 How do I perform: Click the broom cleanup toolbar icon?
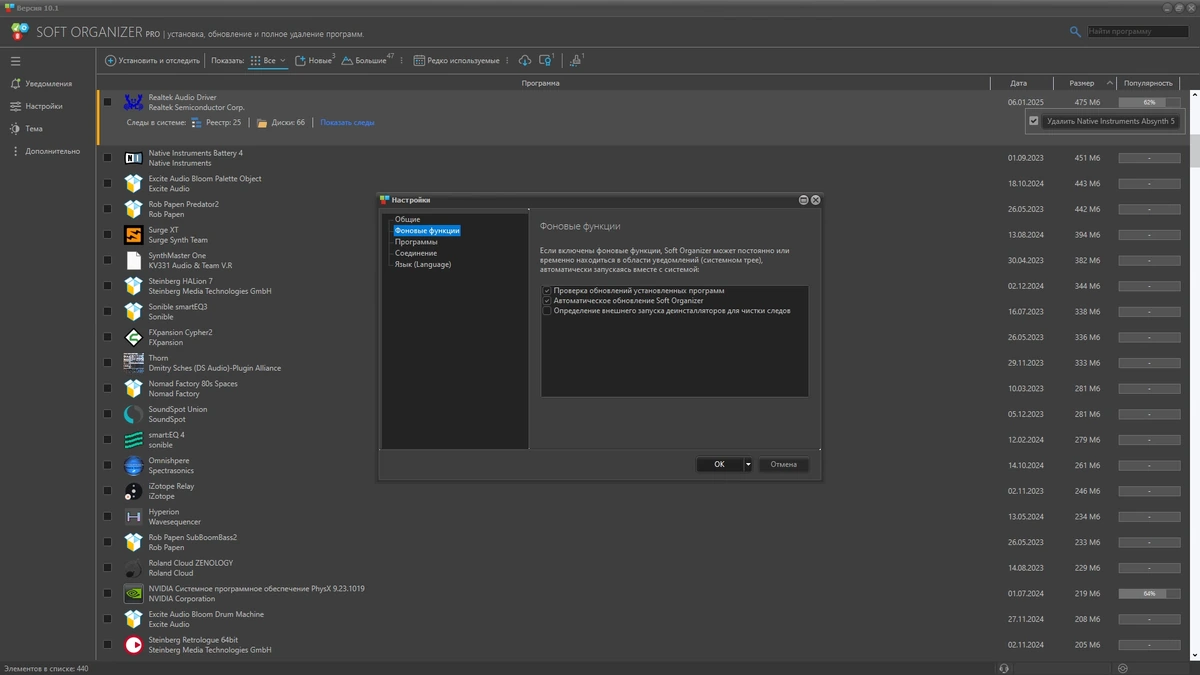point(575,61)
